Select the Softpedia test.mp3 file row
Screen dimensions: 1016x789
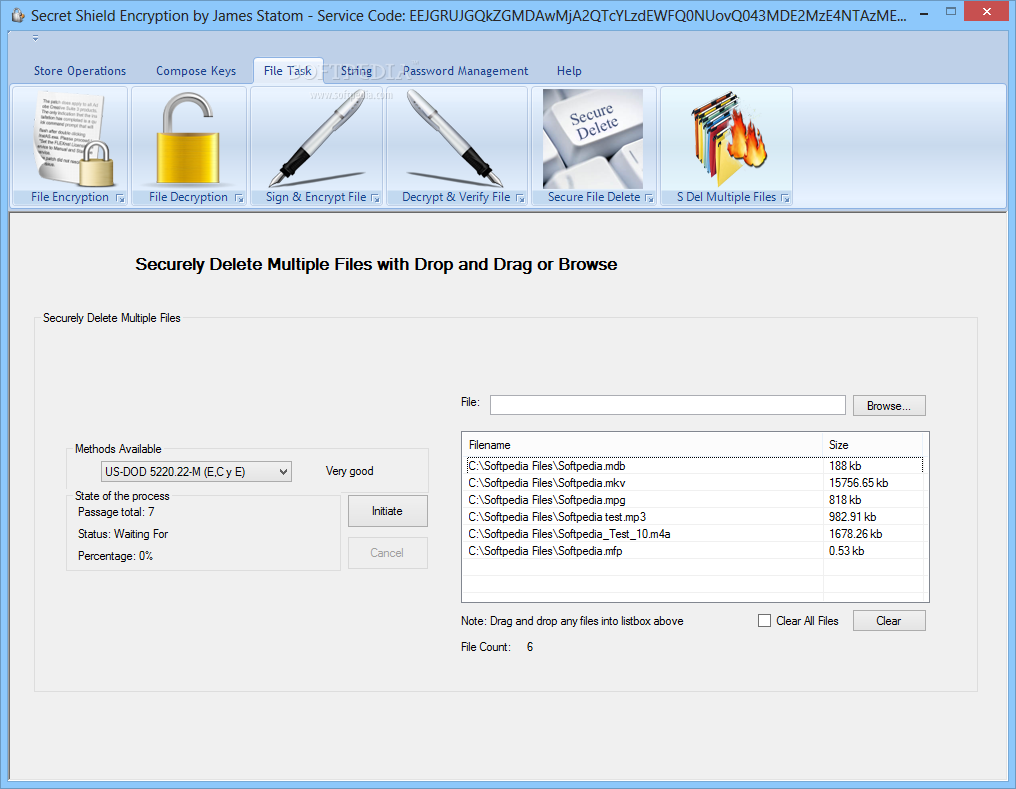[x=694, y=516]
